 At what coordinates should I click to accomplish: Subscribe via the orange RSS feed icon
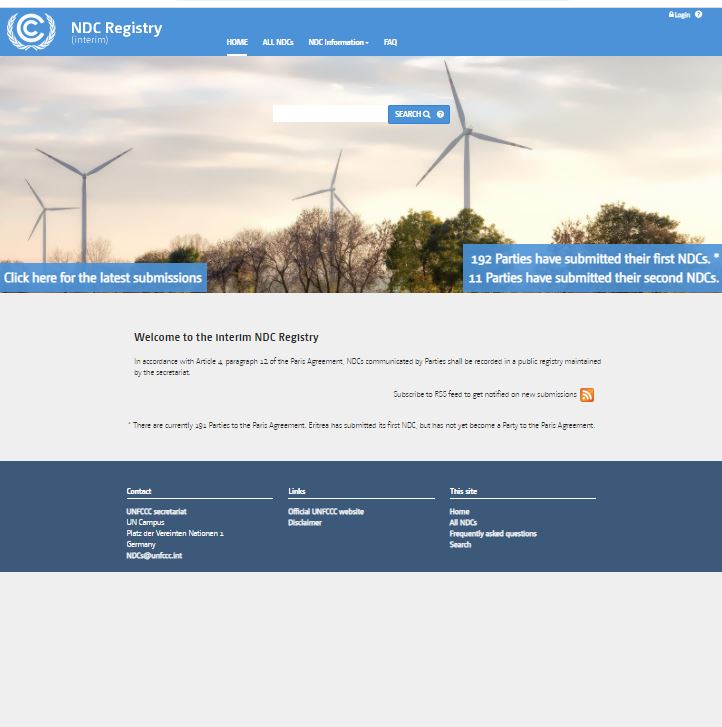pyautogui.click(x=587, y=395)
